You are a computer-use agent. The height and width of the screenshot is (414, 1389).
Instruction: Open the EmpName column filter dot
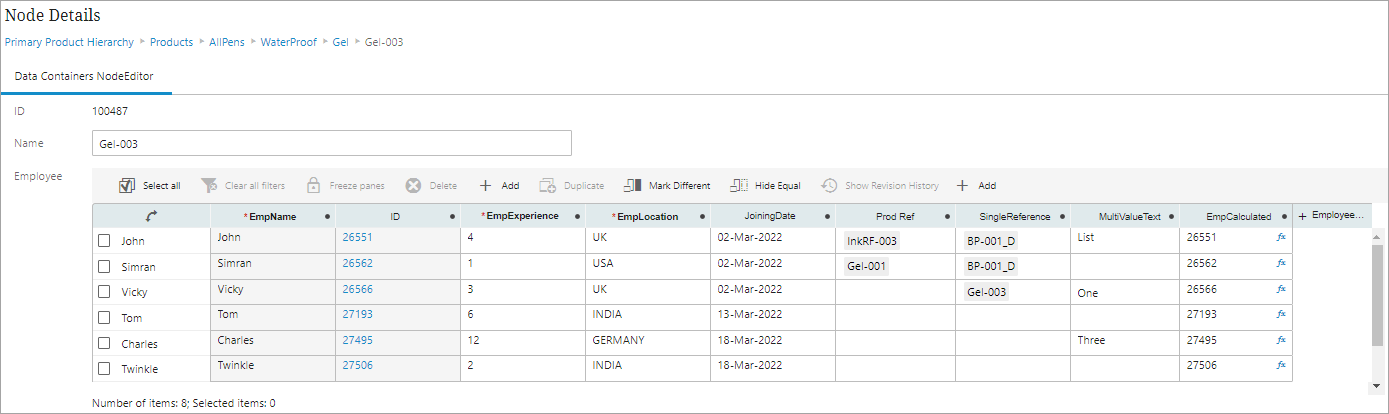pyautogui.click(x=327, y=216)
